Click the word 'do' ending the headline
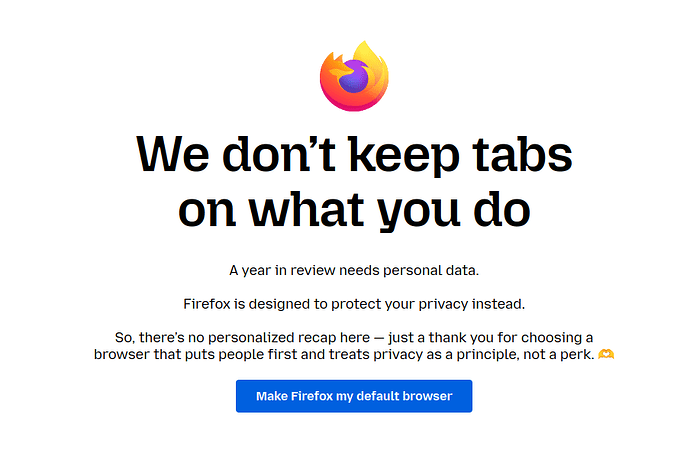Viewport: 690px width, 449px height. click(x=502, y=208)
